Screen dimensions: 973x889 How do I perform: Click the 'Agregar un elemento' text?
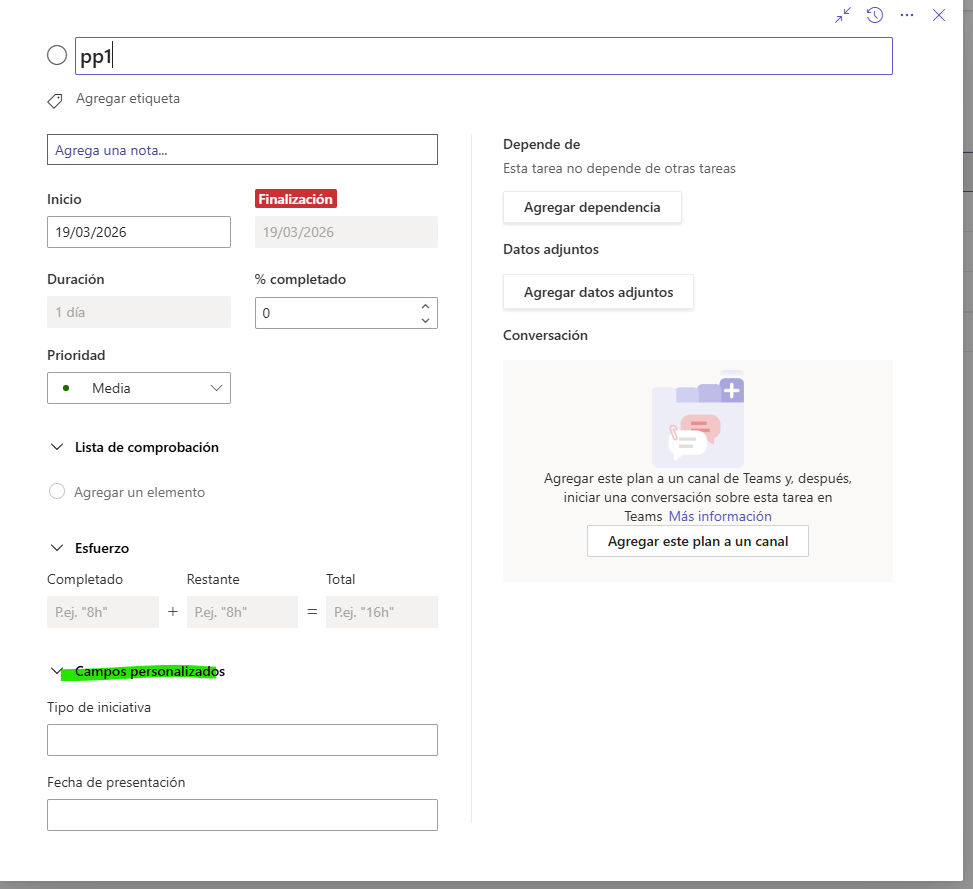[x=140, y=492]
